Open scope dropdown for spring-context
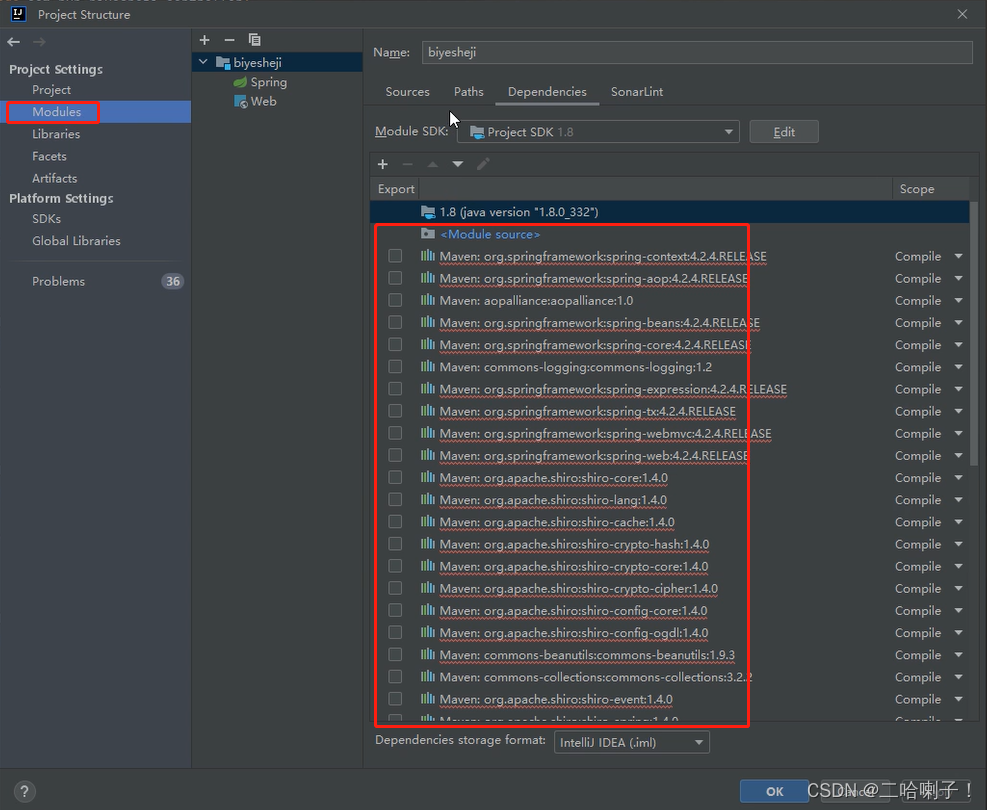This screenshot has height=810, width=987. tap(958, 256)
